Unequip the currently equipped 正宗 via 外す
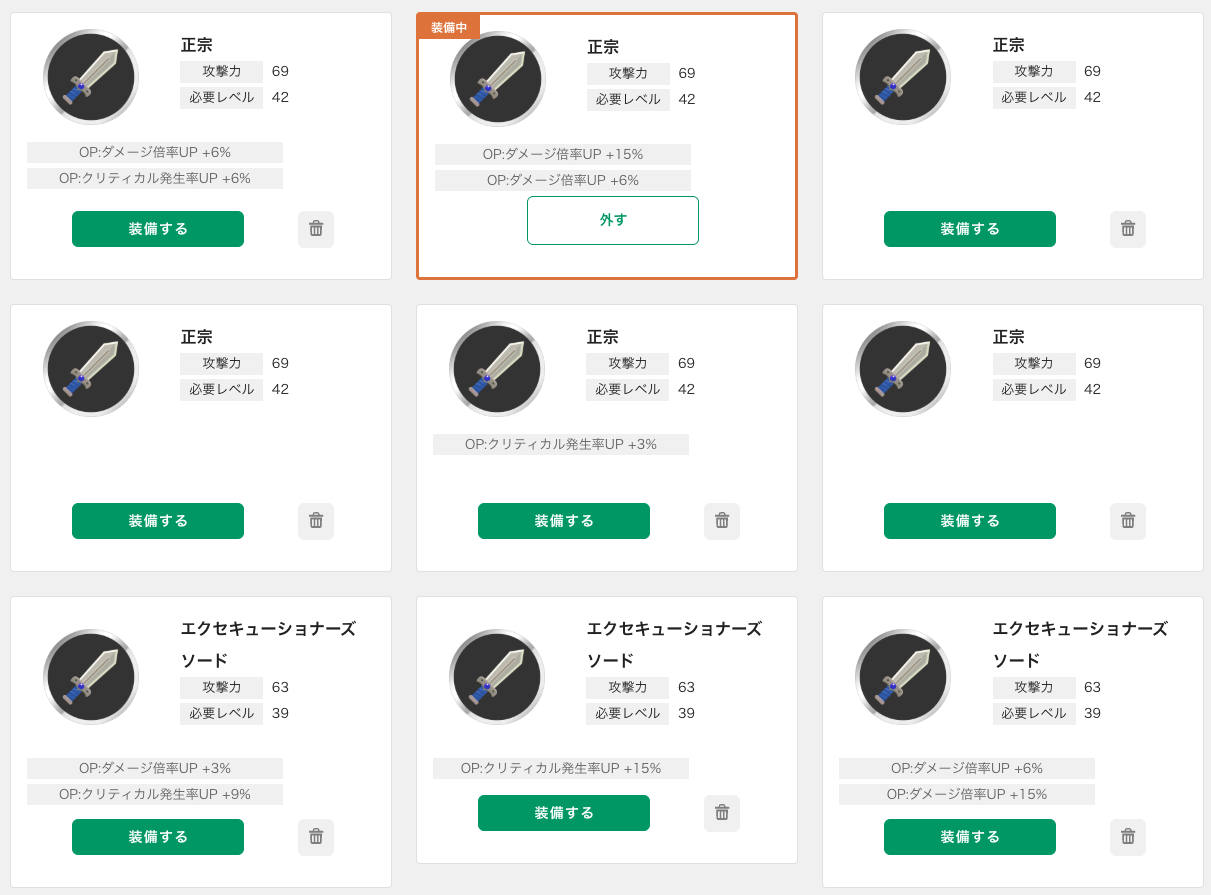 [613, 220]
